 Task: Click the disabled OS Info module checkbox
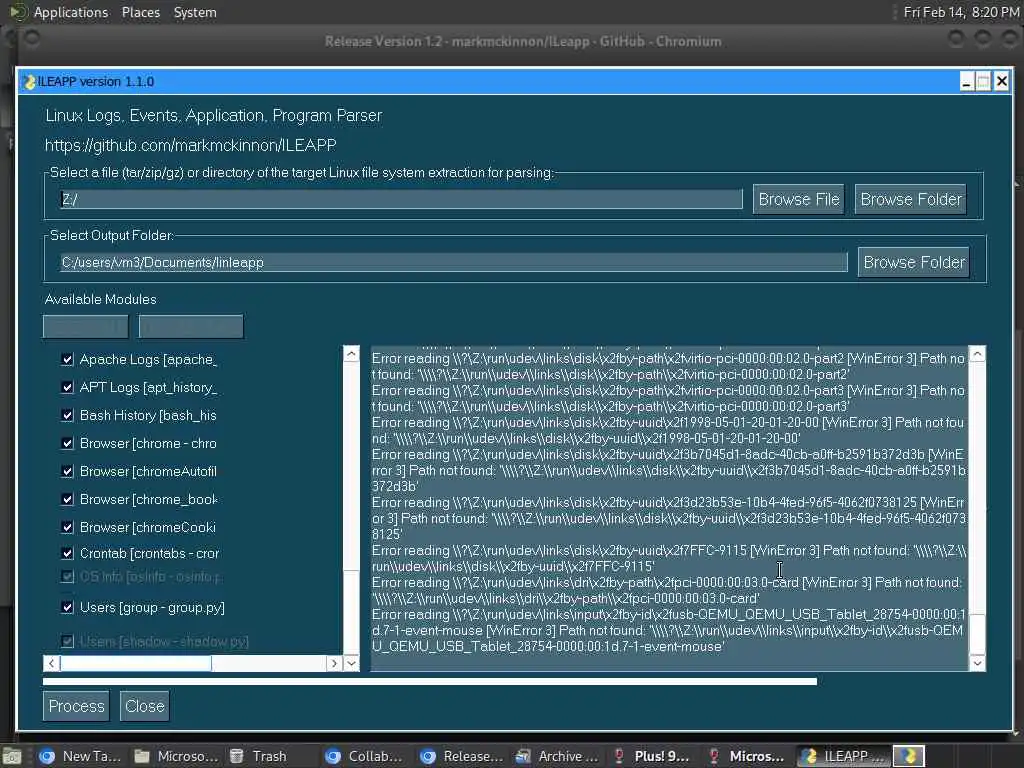pyautogui.click(x=67, y=577)
